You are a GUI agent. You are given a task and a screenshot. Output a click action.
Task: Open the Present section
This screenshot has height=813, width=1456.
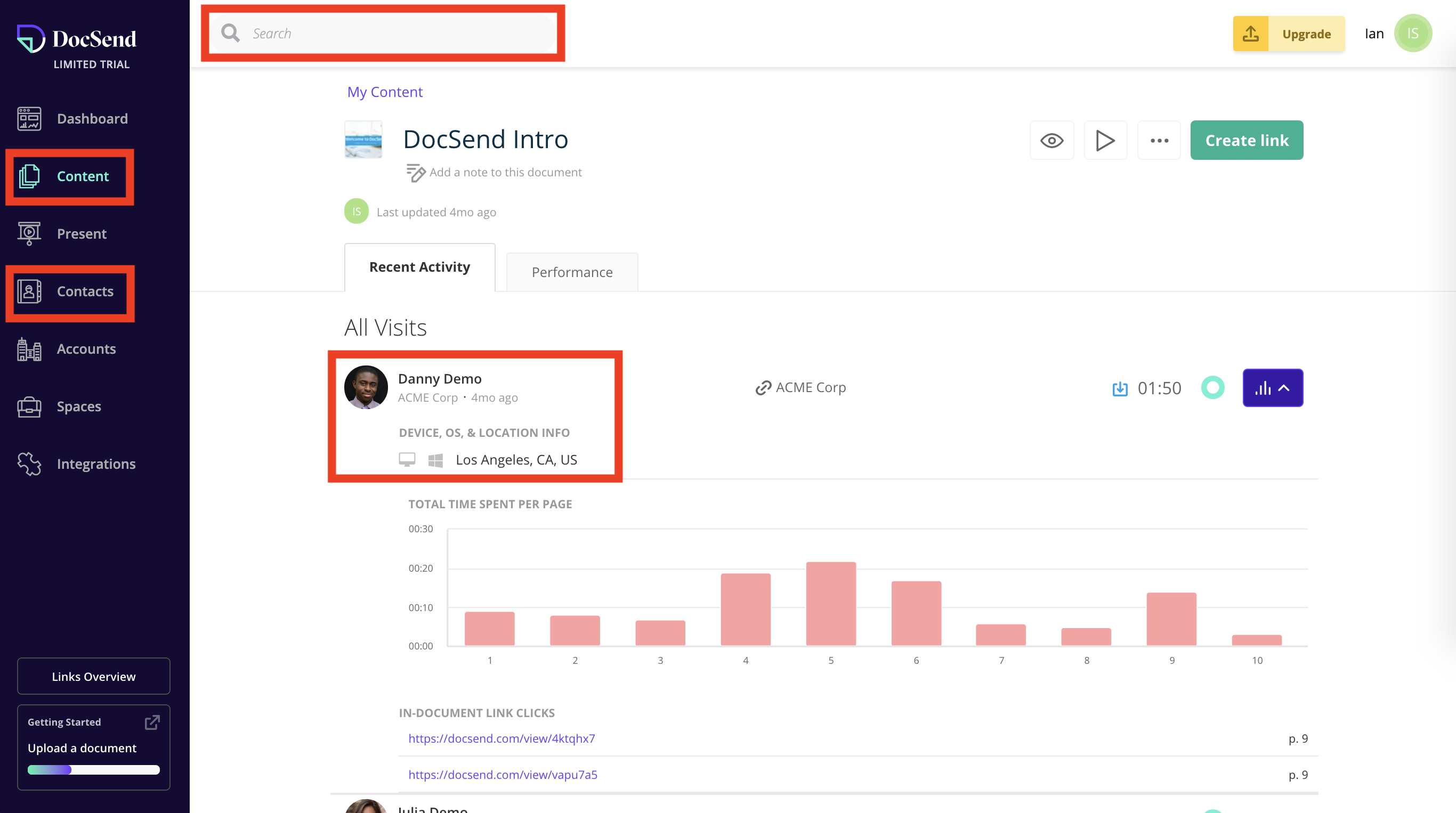pyautogui.click(x=82, y=234)
